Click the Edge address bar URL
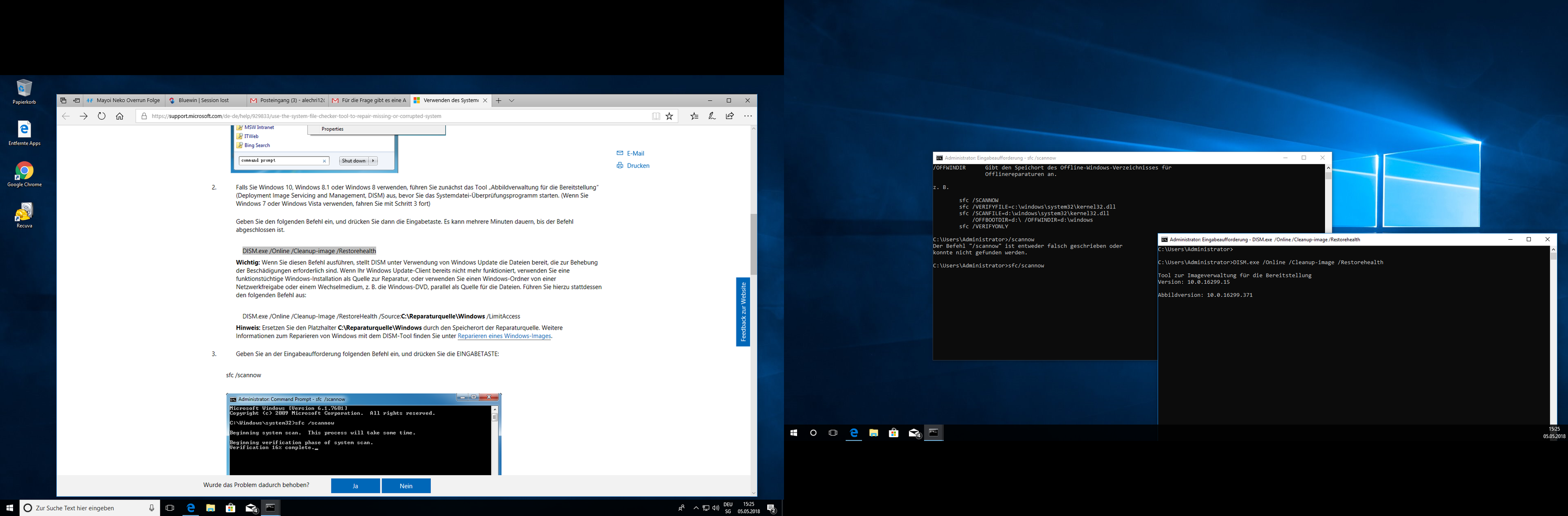This screenshot has width=1568, height=516. (296, 116)
